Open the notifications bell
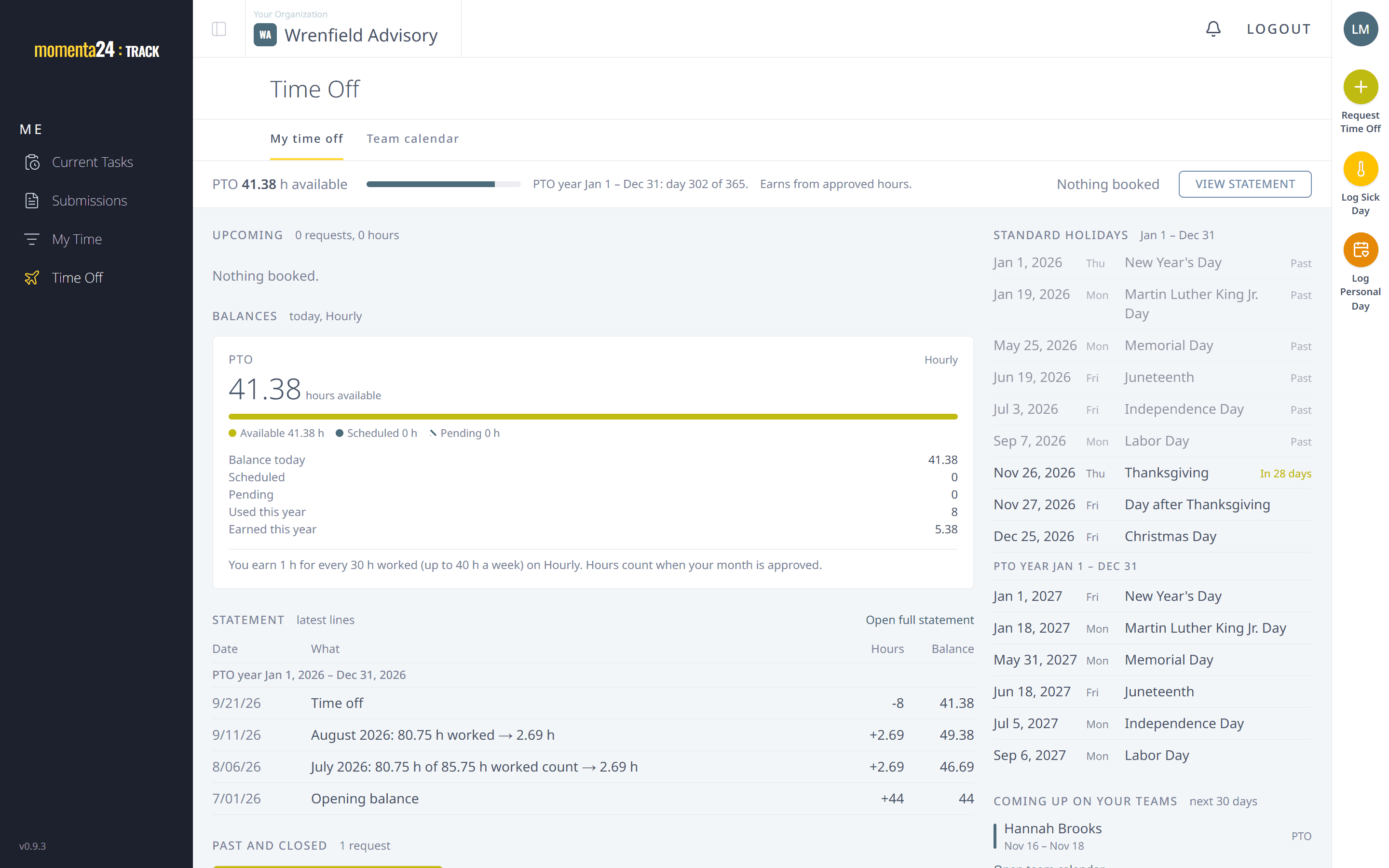1389x868 pixels. coord(1213,29)
